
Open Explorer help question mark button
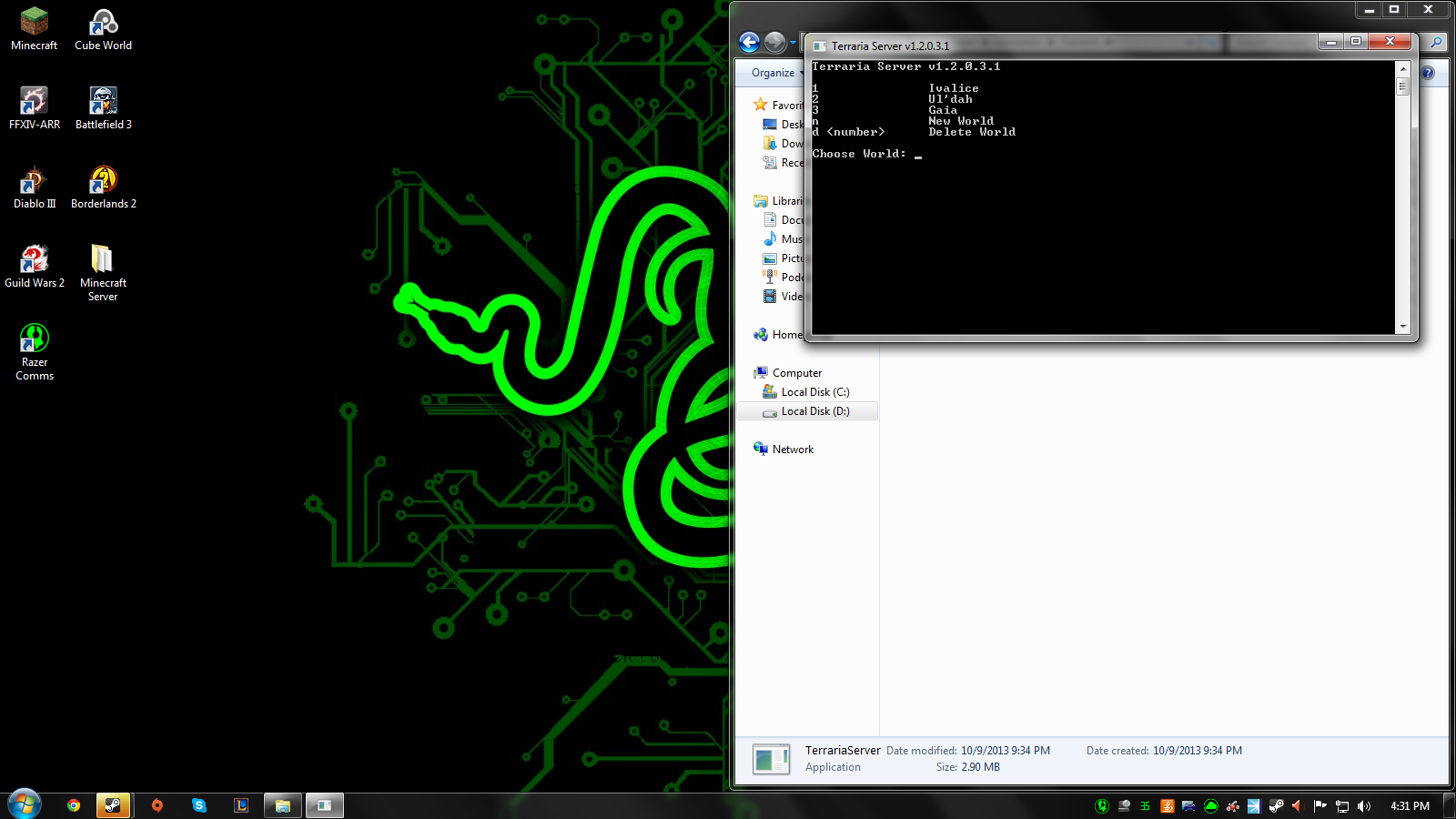(1428, 73)
